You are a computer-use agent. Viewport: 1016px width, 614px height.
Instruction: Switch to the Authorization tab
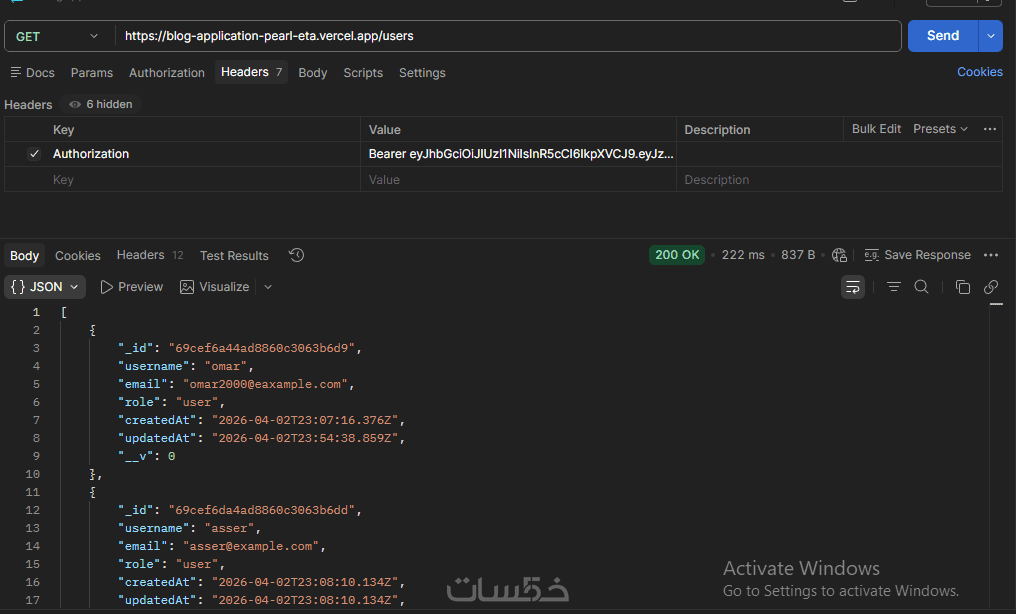167,73
